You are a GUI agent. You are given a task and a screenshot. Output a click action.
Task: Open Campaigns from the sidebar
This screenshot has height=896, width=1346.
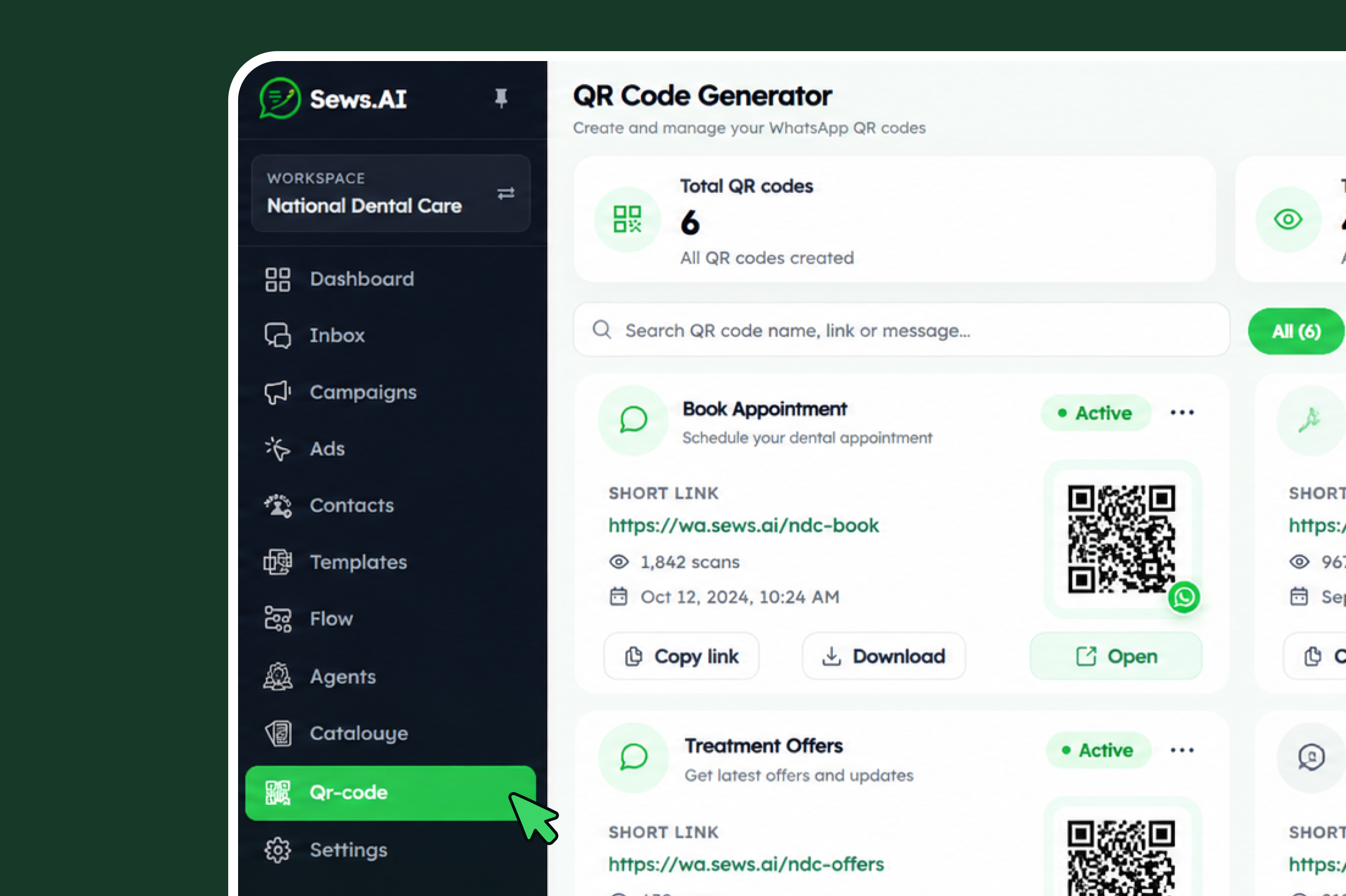pos(391,392)
